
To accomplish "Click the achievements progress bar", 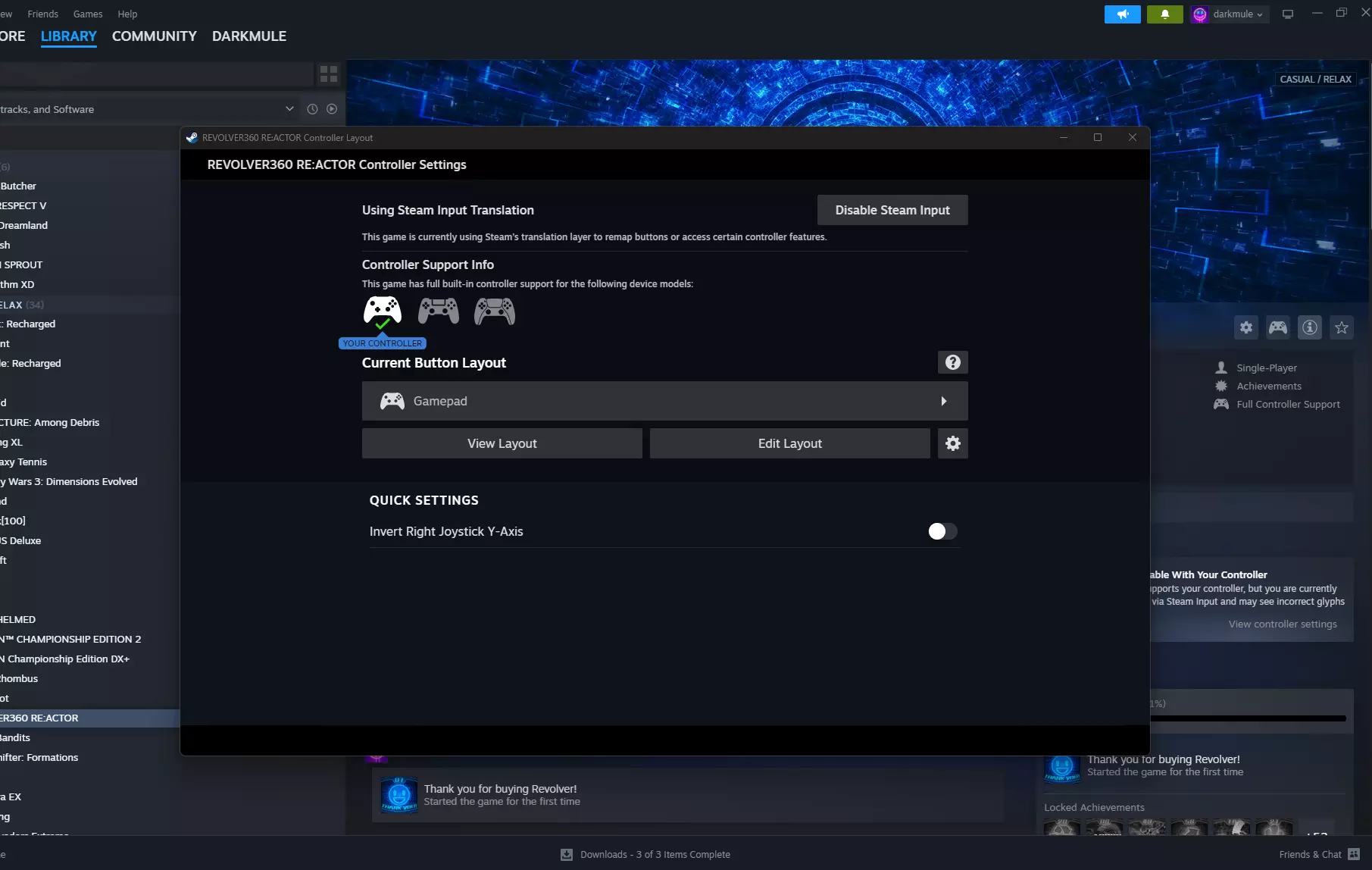I will [1249, 718].
